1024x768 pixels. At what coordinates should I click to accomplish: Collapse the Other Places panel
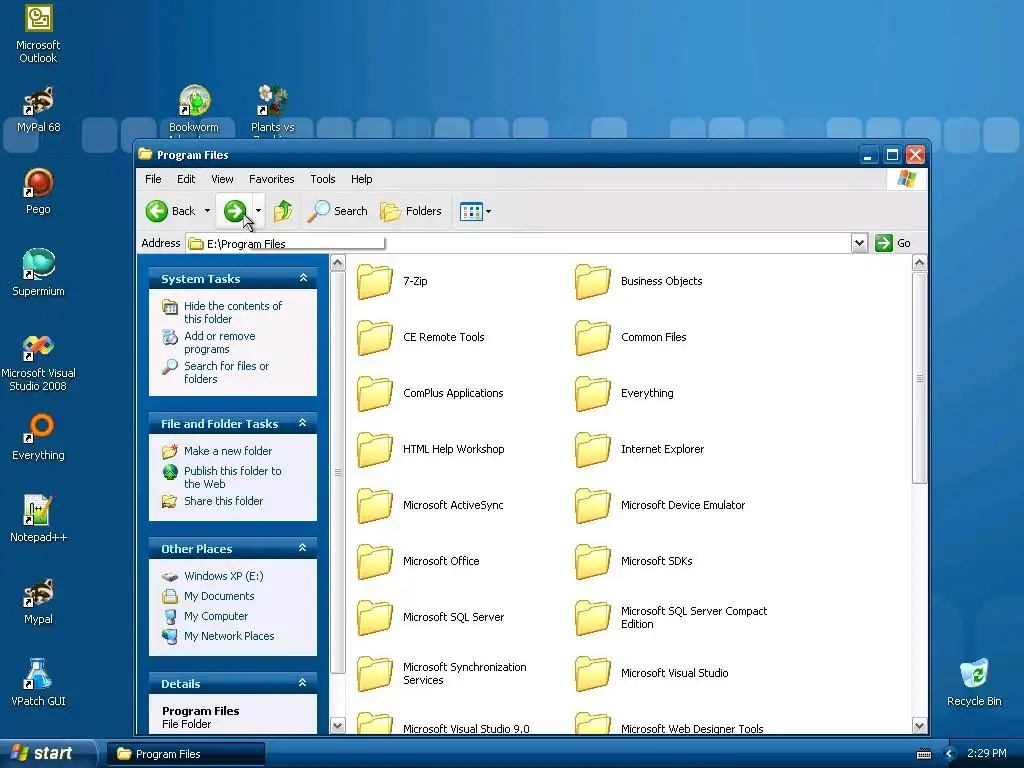pyautogui.click(x=302, y=548)
